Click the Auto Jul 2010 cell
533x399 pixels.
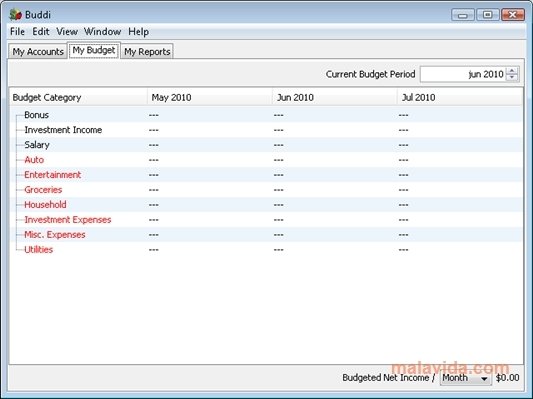pyautogui.click(x=460, y=160)
